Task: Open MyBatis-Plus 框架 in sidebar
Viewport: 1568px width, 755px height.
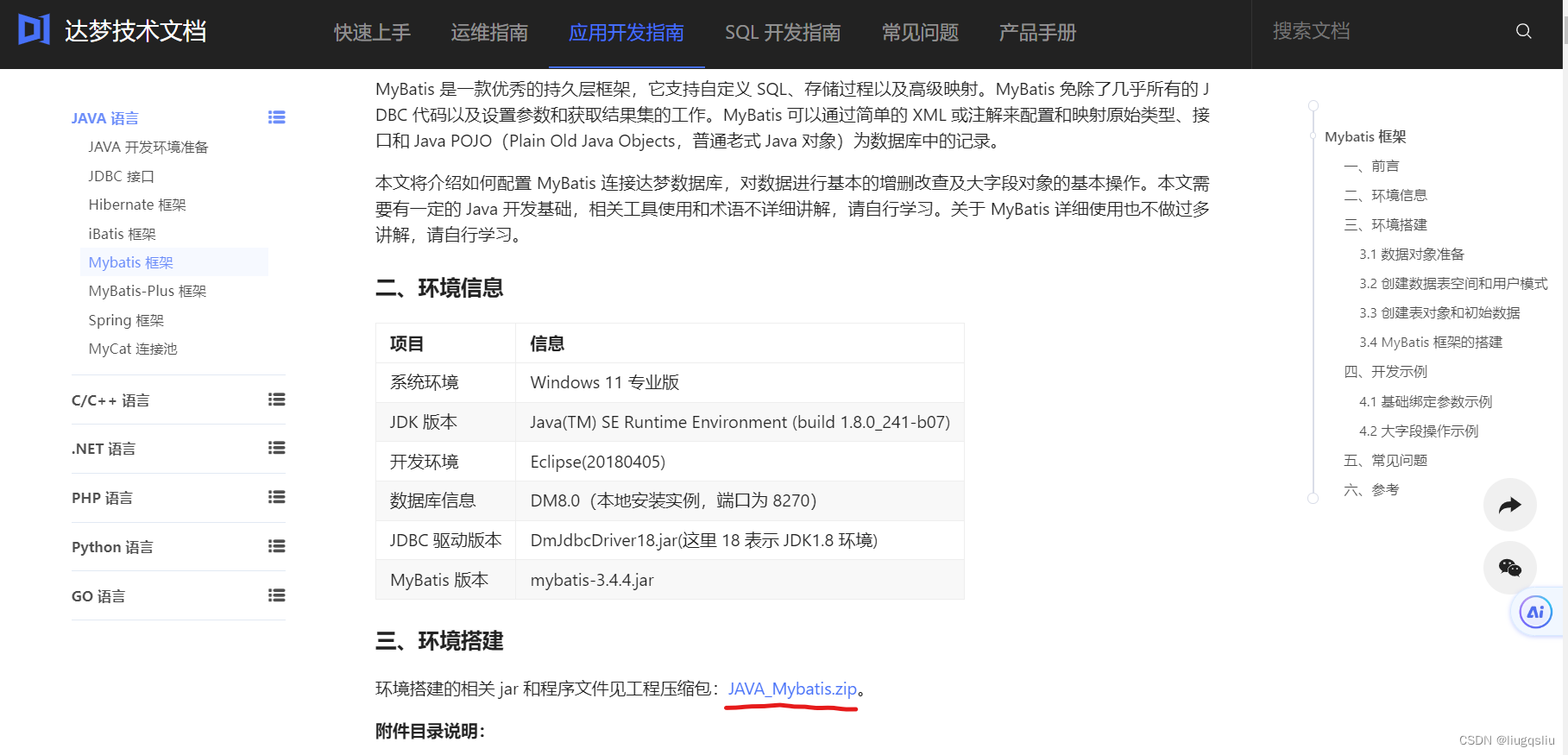Action: point(148,291)
